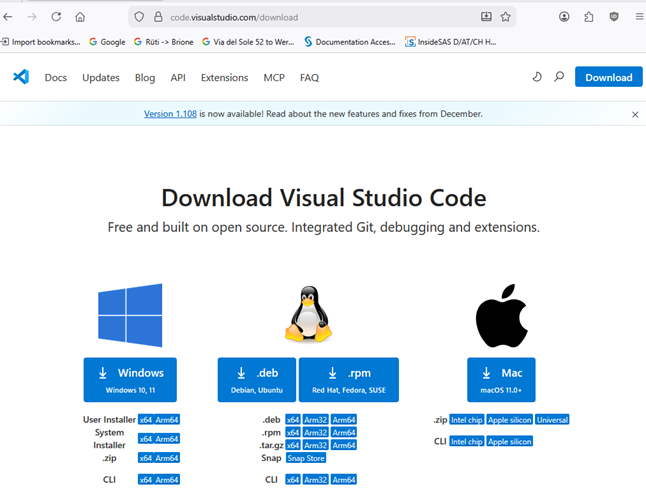646x498 pixels.
Task: Download the .rpm Red Hat package
Action: 349,379
